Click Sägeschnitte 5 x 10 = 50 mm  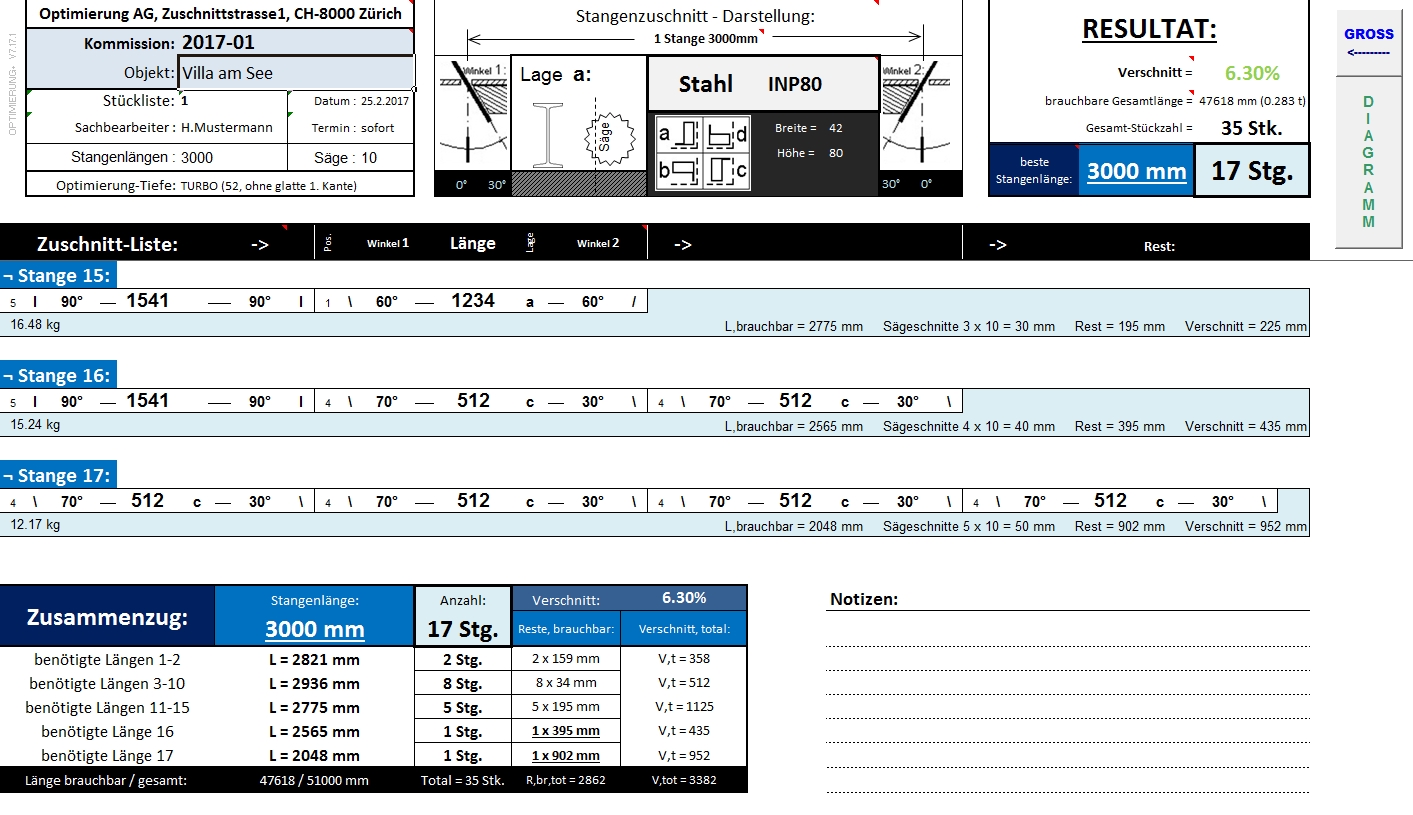(969, 527)
